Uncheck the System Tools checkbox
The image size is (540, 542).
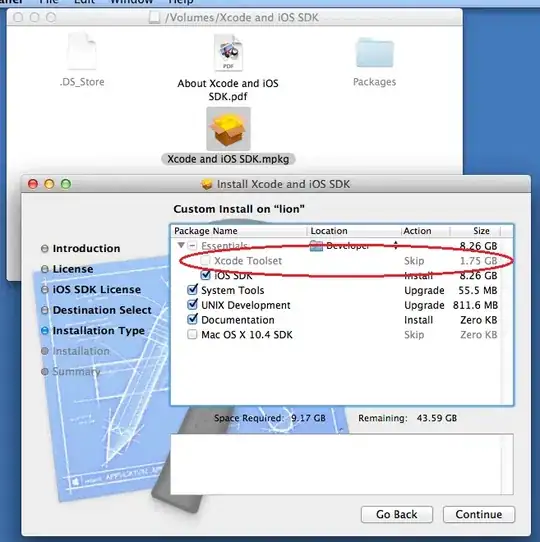coord(192,290)
